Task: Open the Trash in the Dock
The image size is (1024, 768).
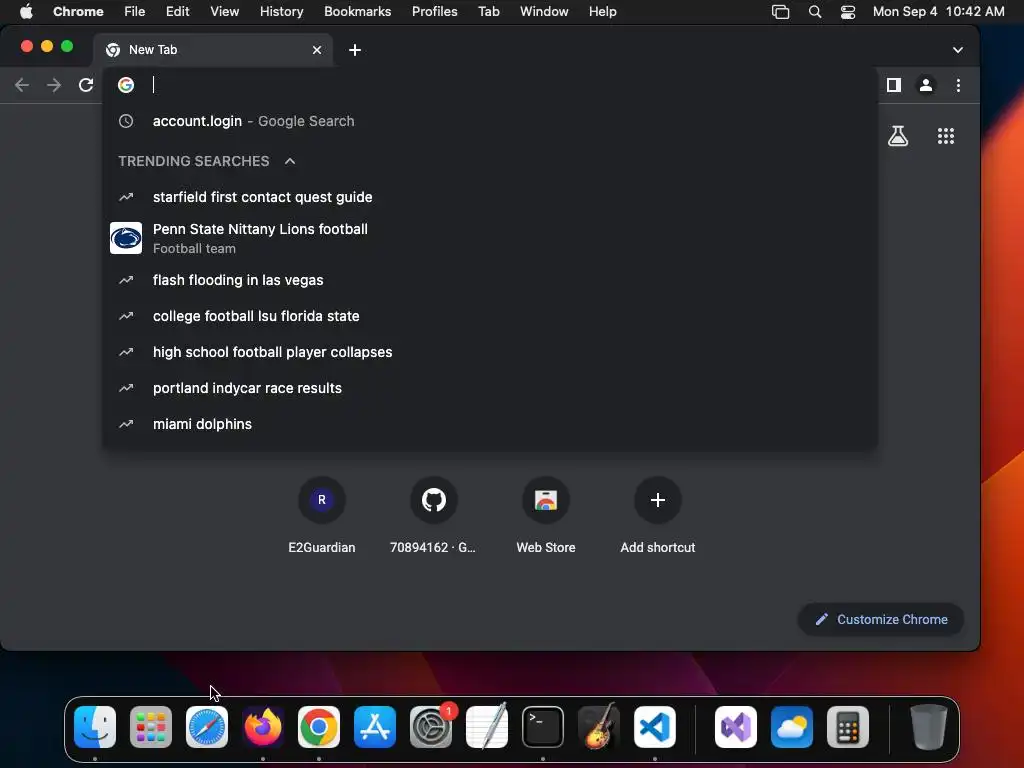Action: tap(929, 727)
